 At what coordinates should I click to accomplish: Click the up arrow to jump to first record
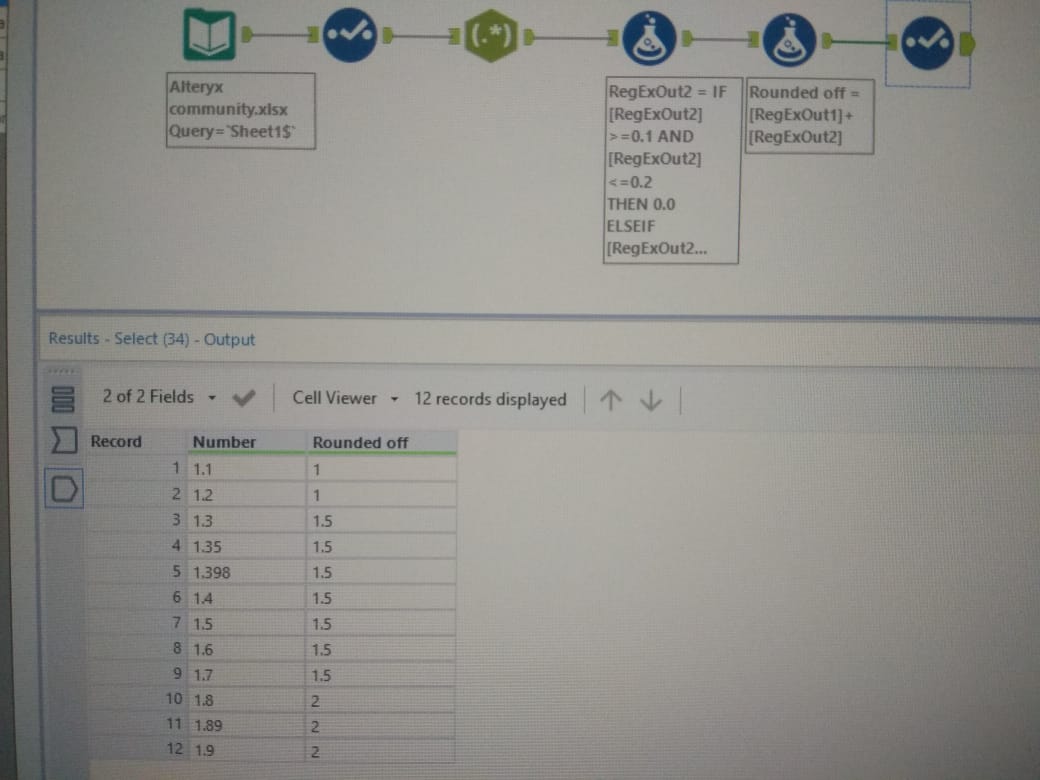(610, 399)
